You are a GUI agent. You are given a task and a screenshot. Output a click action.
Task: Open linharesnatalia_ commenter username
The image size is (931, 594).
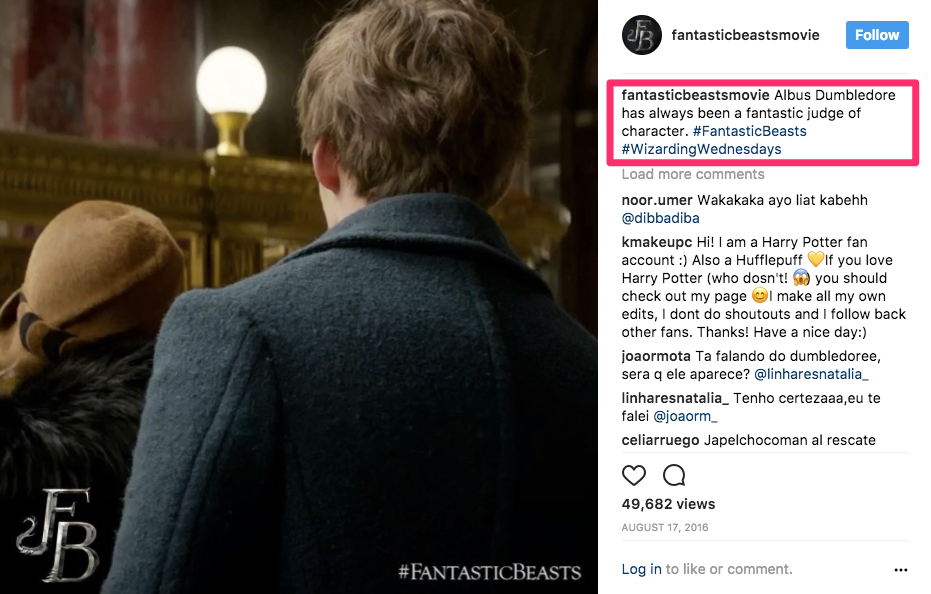click(675, 398)
